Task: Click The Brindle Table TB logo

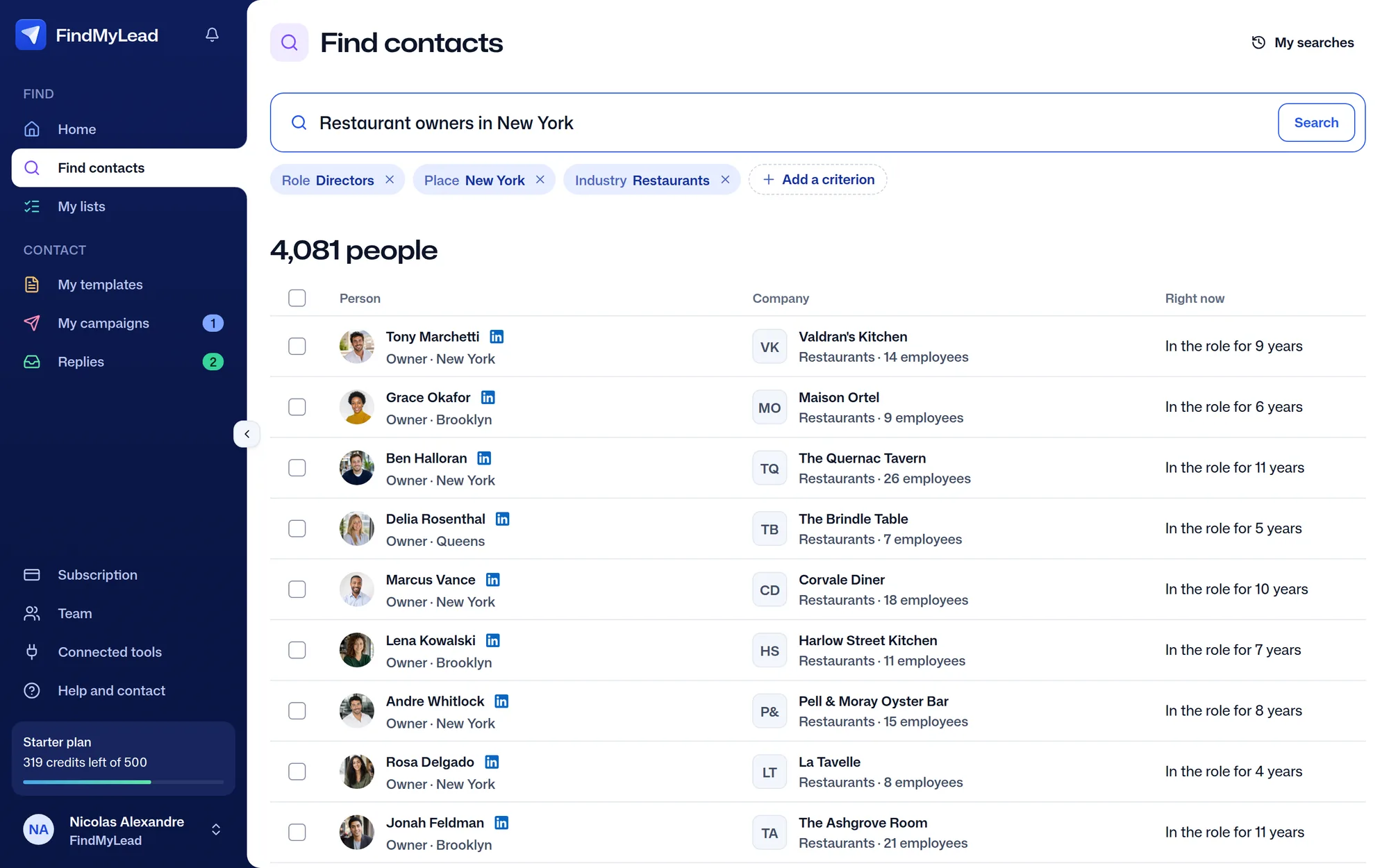Action: point(770,529)
